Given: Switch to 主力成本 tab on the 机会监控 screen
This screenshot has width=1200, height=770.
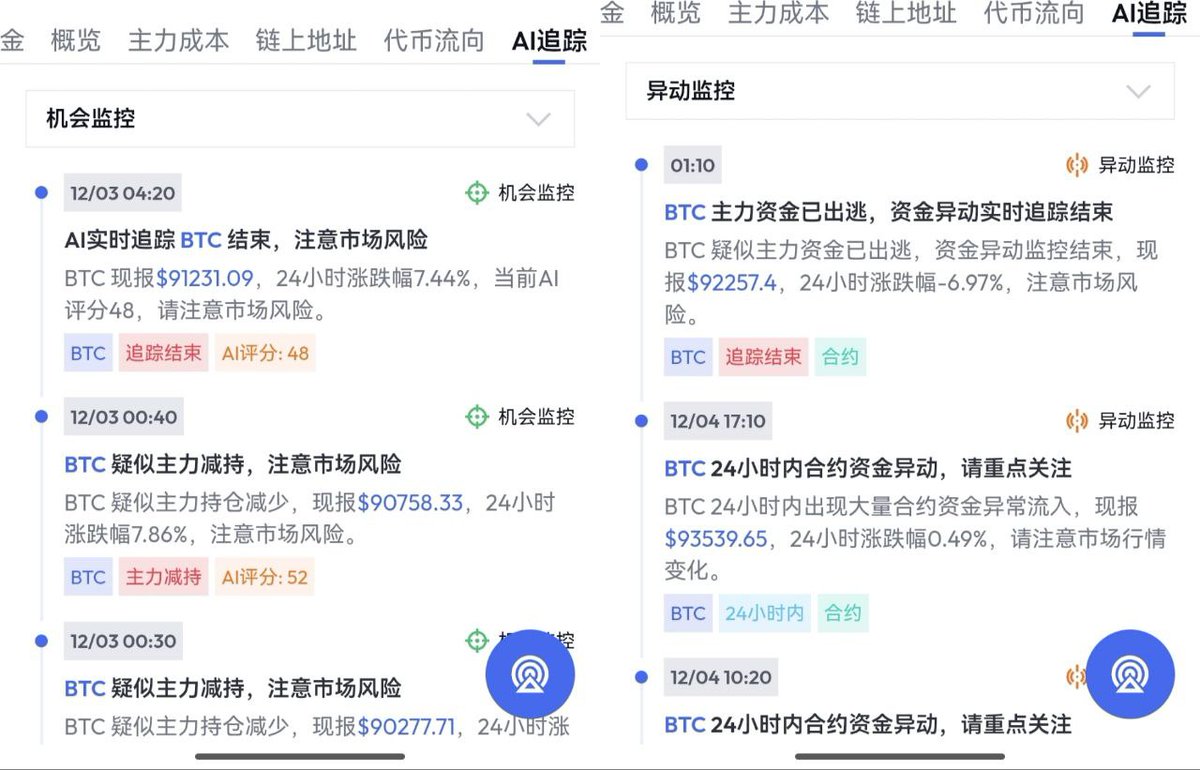Looking at the screenshot, I should [x=178, y=41].
